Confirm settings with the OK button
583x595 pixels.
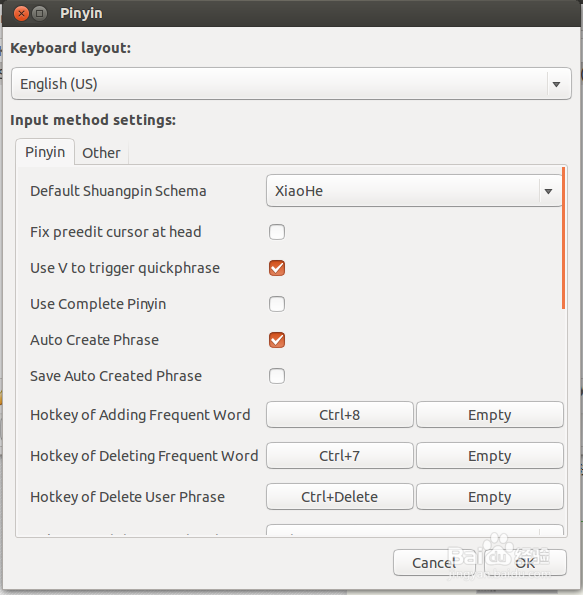click(x=526, y=563)
